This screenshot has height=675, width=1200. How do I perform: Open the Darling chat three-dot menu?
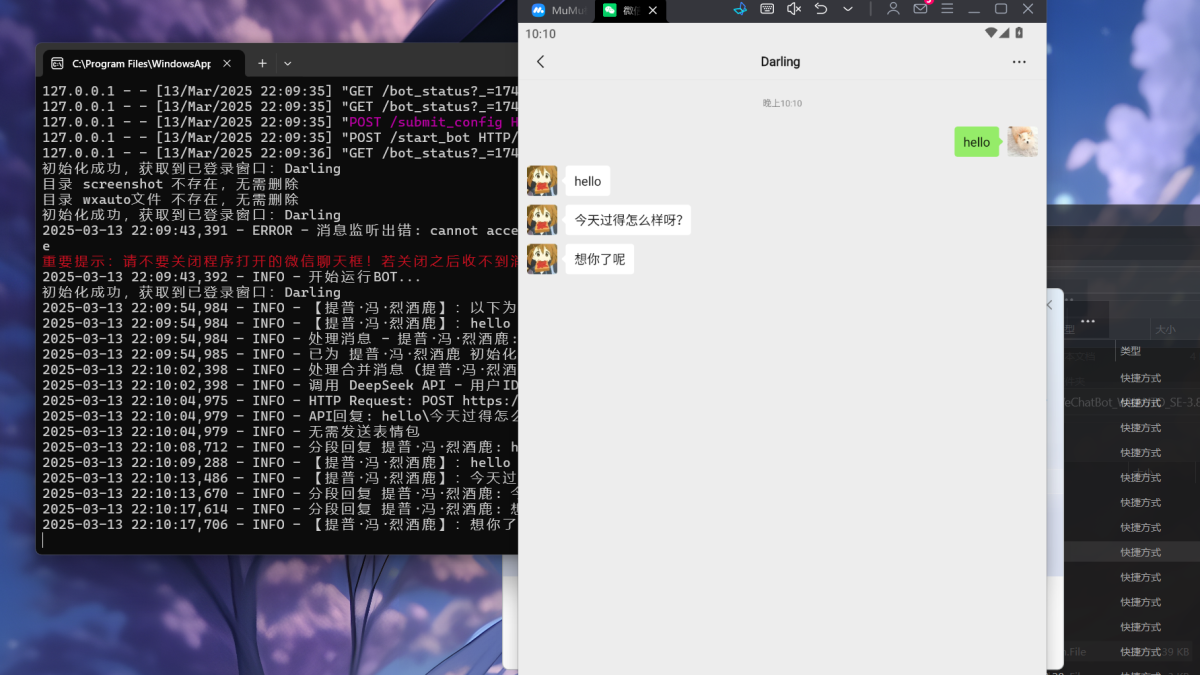tap(1018, 62)
